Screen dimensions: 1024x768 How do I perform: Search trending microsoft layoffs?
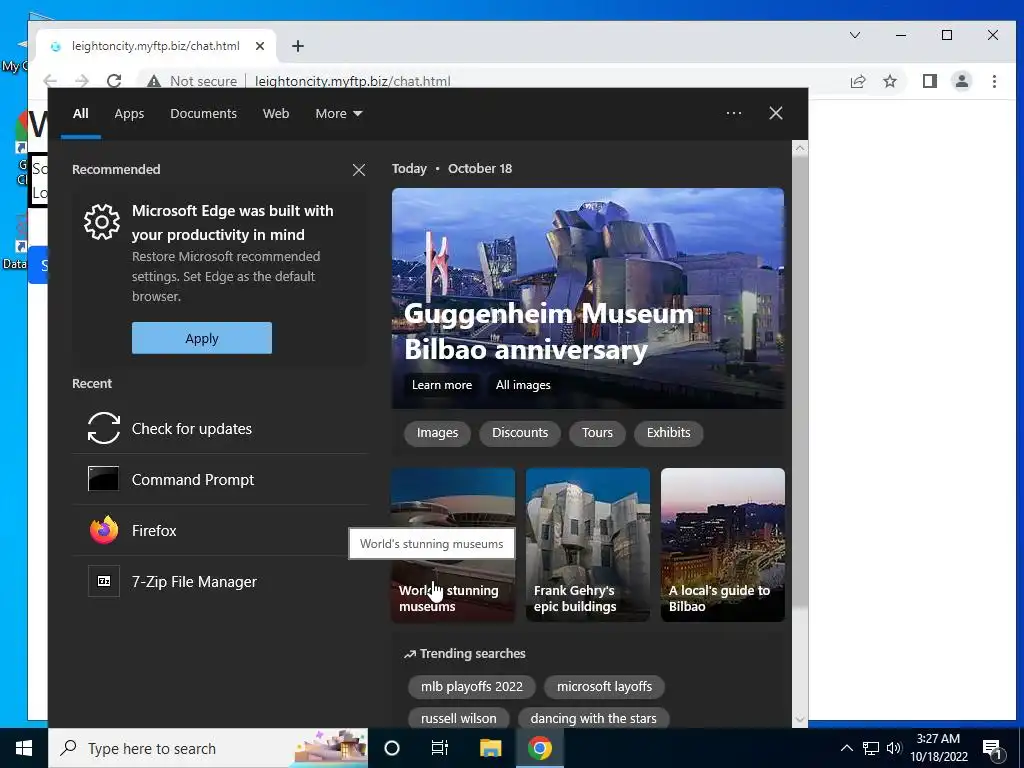[604, 686]
